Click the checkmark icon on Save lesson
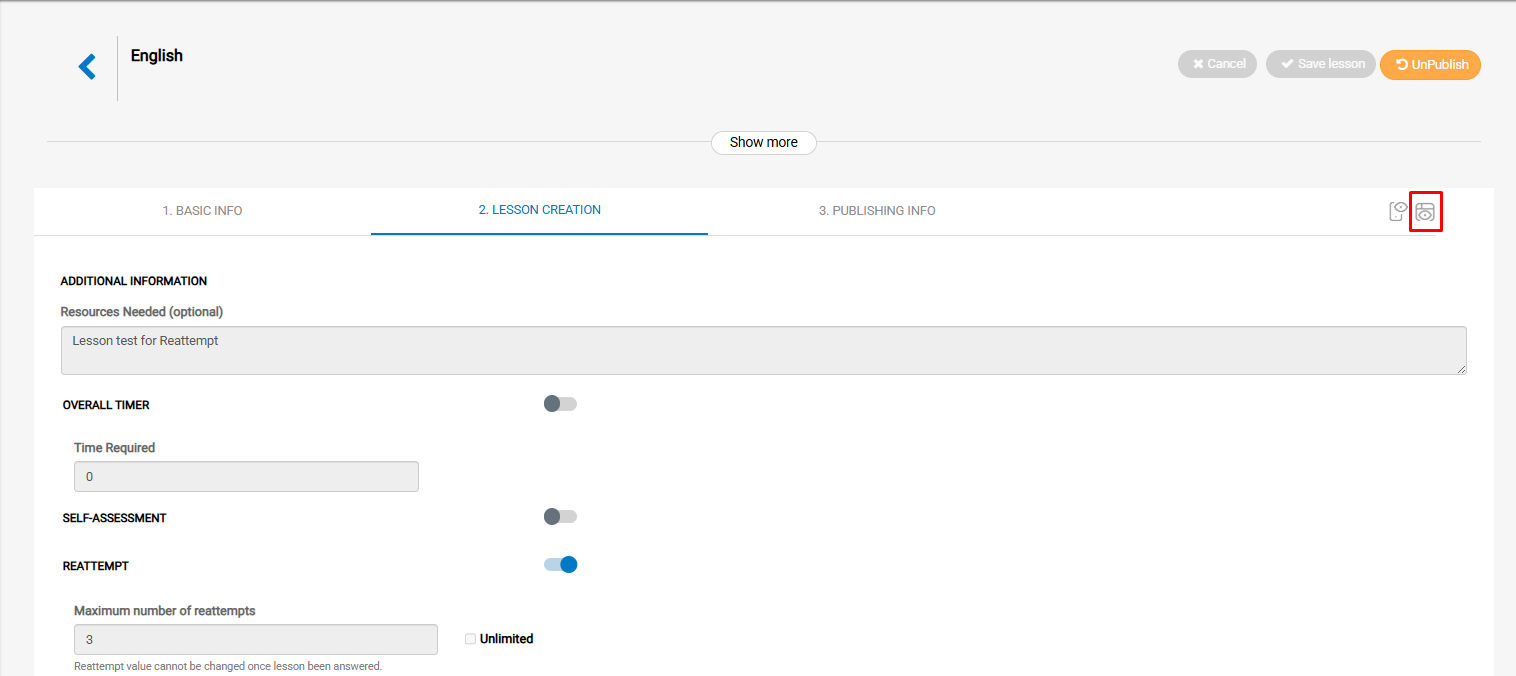Image resolution: width=1516 pixels, height=676 pixels. (x=1286, y=64)
